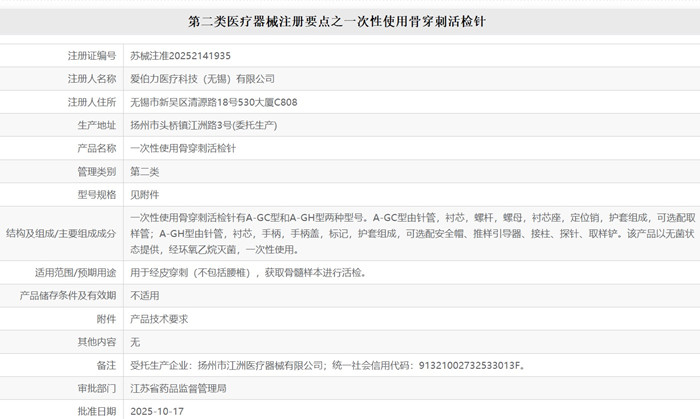Select the label 注册证编号
This screenshot has height=419, width=700.
click(92, 56)
